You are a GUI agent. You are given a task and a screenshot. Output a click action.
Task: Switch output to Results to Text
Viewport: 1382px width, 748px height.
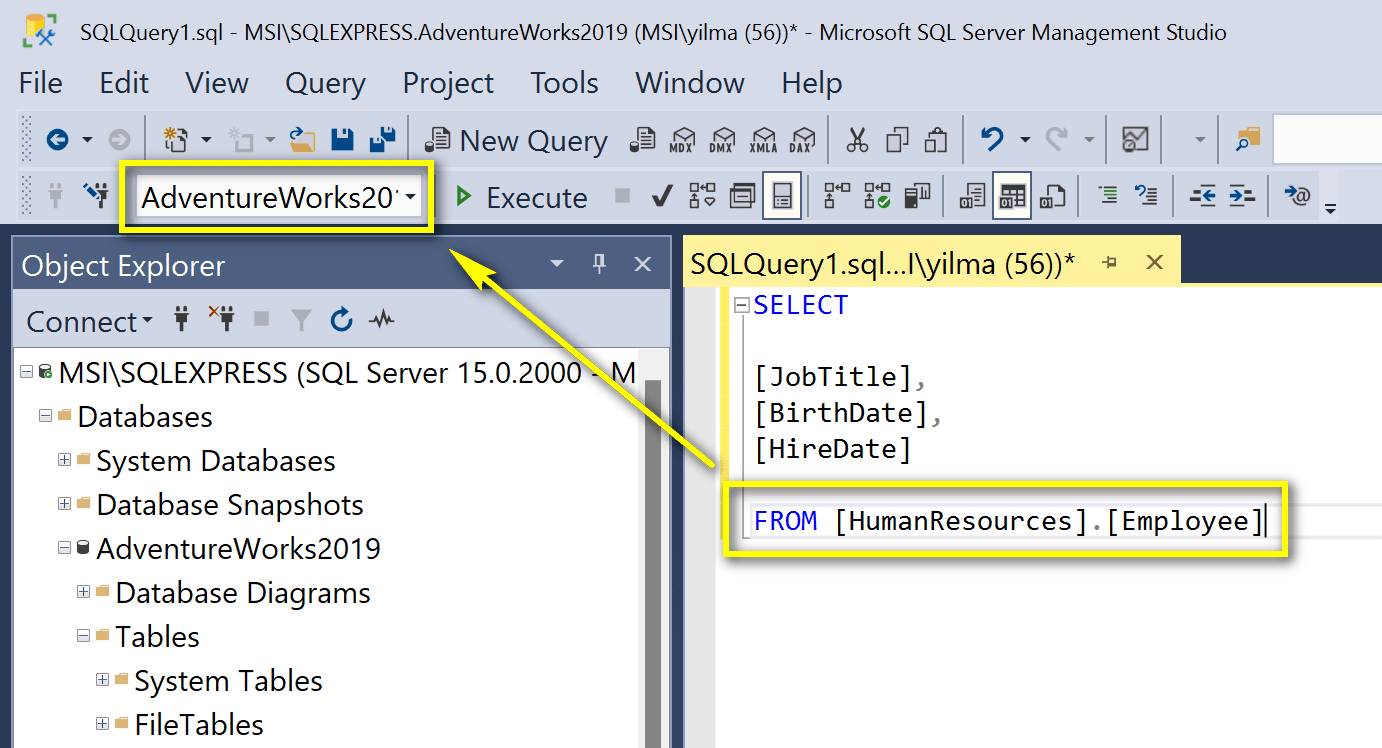pos(972,196)
